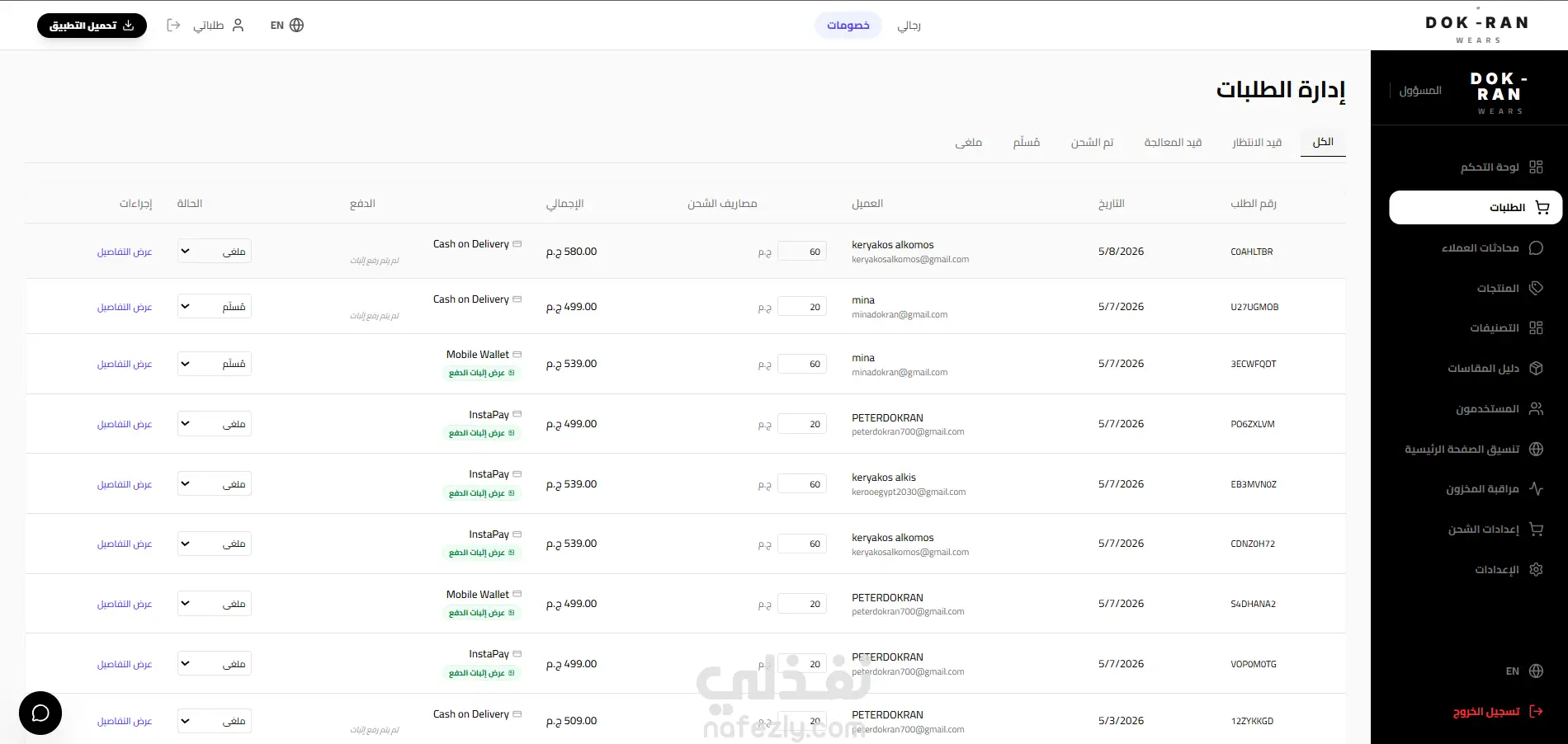Click إعدادات الشحن cart icon
1568x744 pixels.
[1536, 529]
